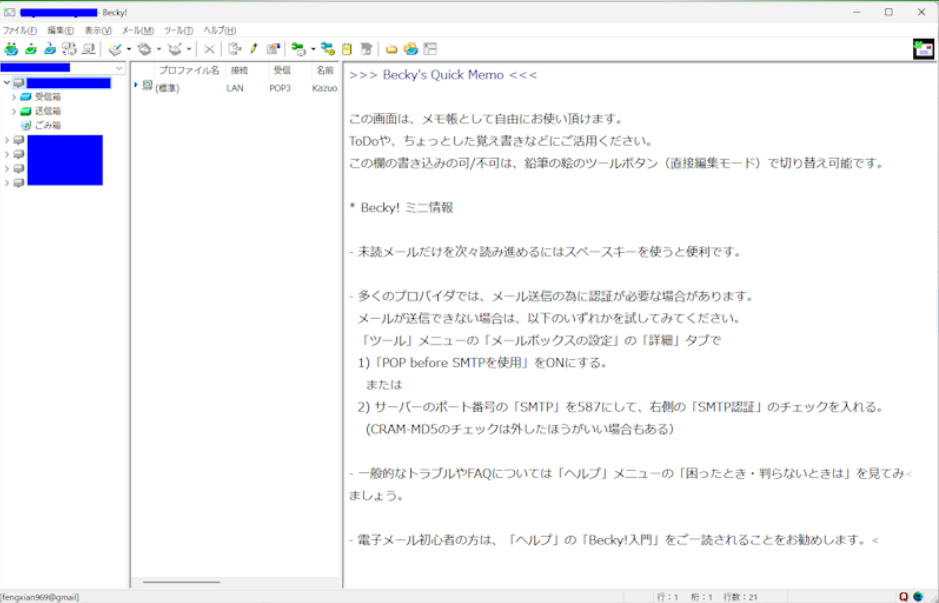Open the ヘルプ(H) menu

click(219, 30)
